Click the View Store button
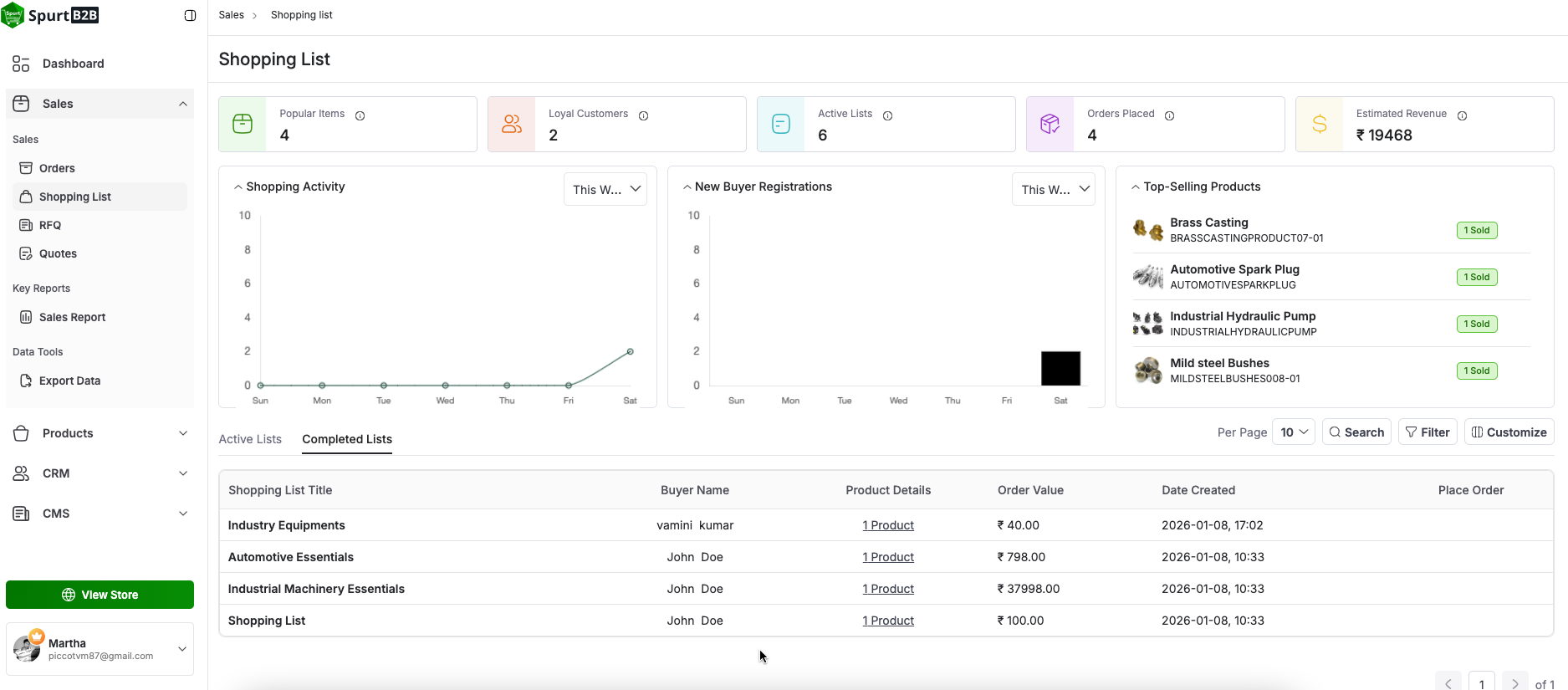Screen dimensions: 1568x690 pyautogui.click(x=100, y=595)
